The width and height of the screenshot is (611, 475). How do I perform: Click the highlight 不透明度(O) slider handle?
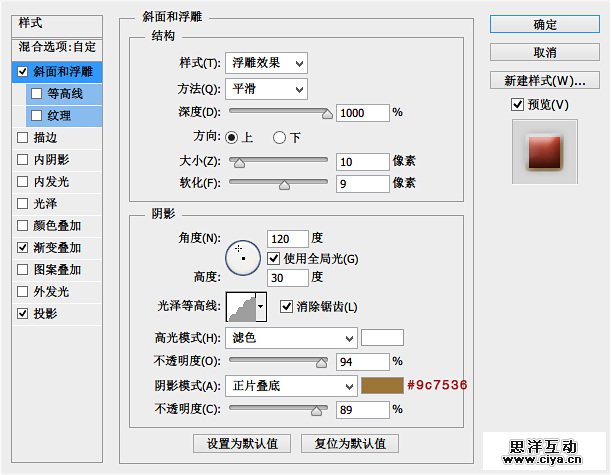click(321, 362)
